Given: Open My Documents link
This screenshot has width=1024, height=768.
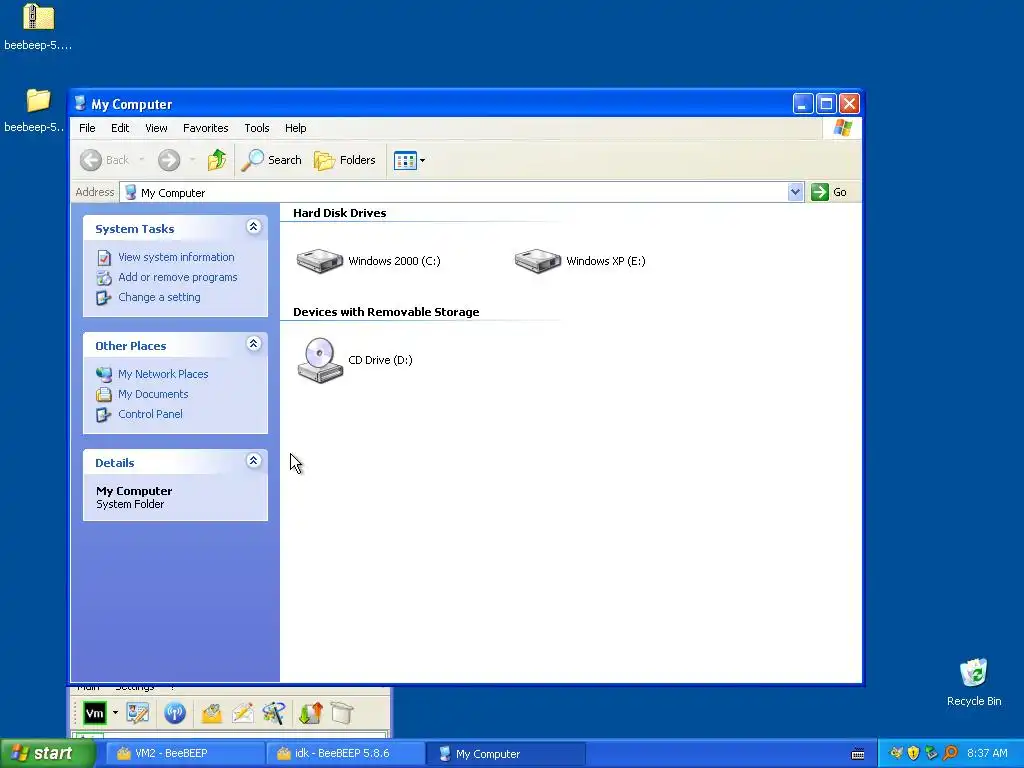Looking at the screenshot, I should click(153, 394).
